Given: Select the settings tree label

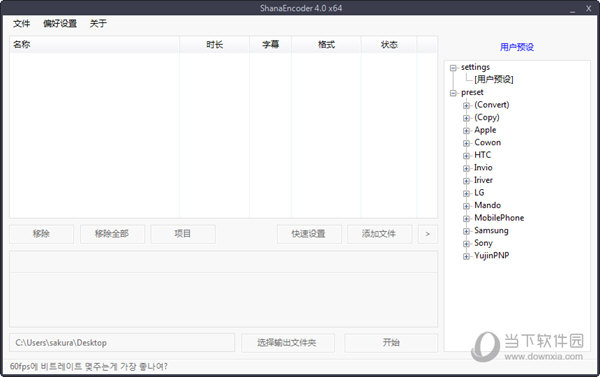Looking at the screenshot, I should pos(475,67).
